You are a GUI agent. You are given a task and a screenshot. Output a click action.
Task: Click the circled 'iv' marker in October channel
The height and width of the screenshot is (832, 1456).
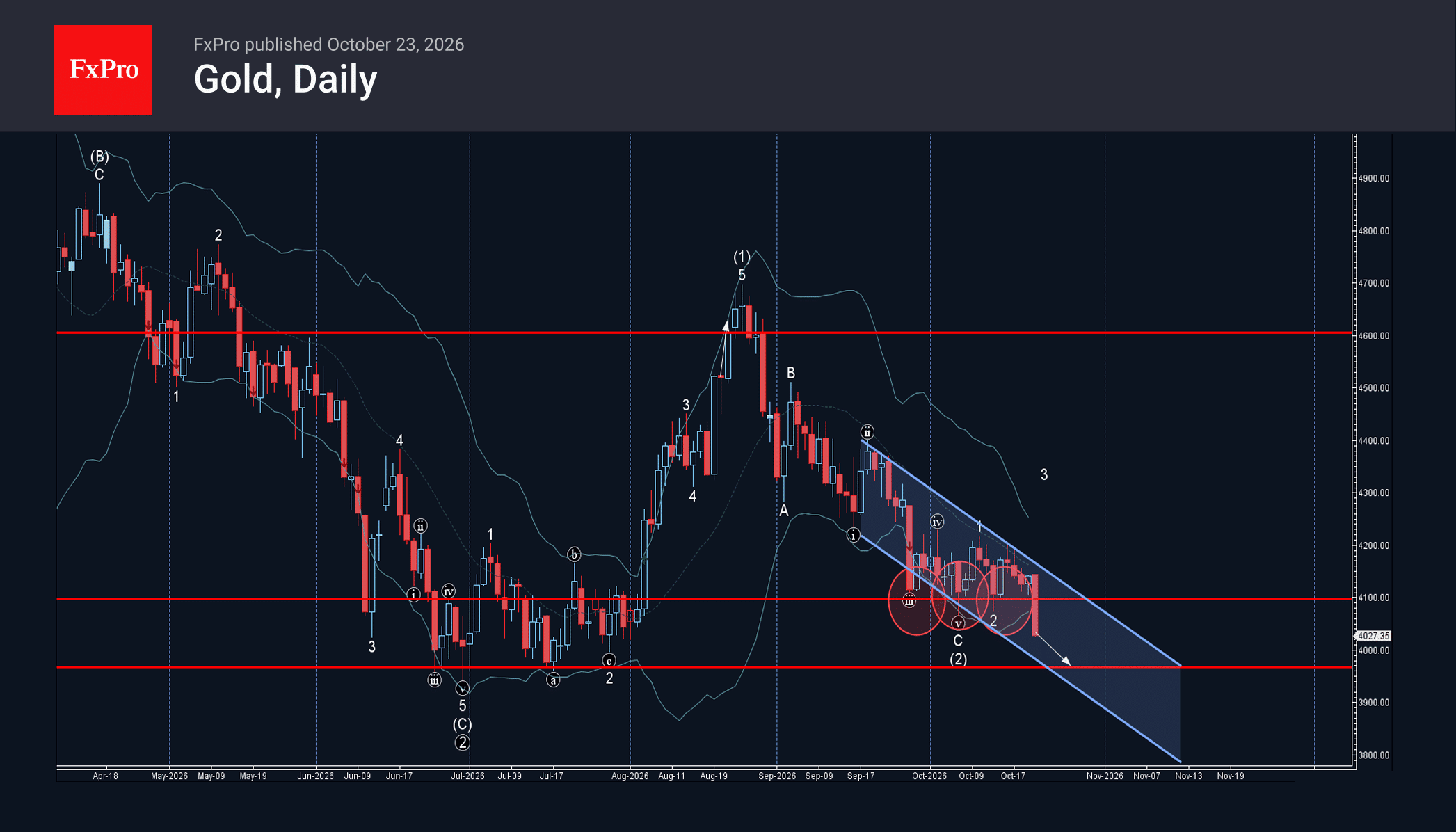coord(937,522)
